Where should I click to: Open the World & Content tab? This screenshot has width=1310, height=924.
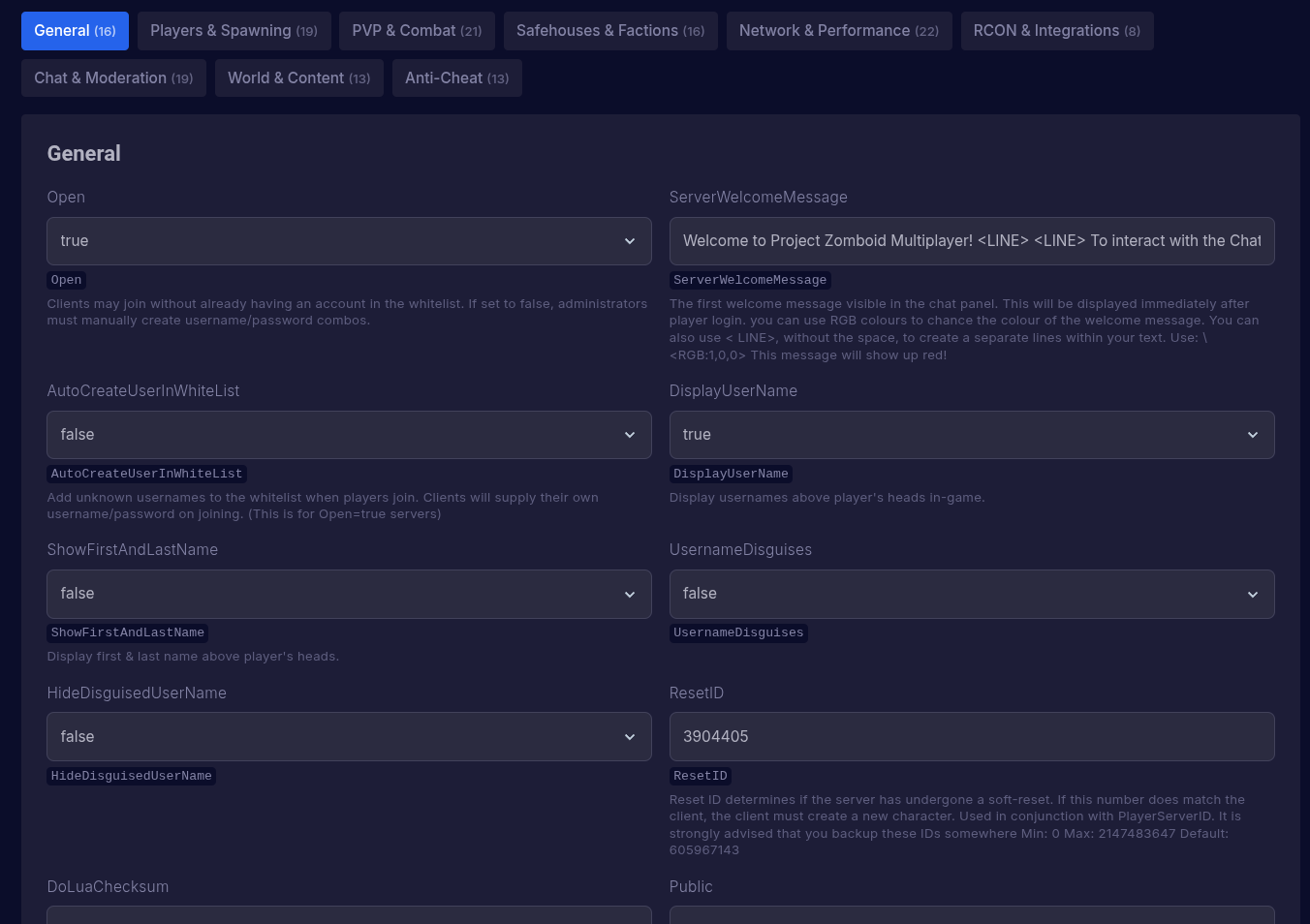[298, 77]
